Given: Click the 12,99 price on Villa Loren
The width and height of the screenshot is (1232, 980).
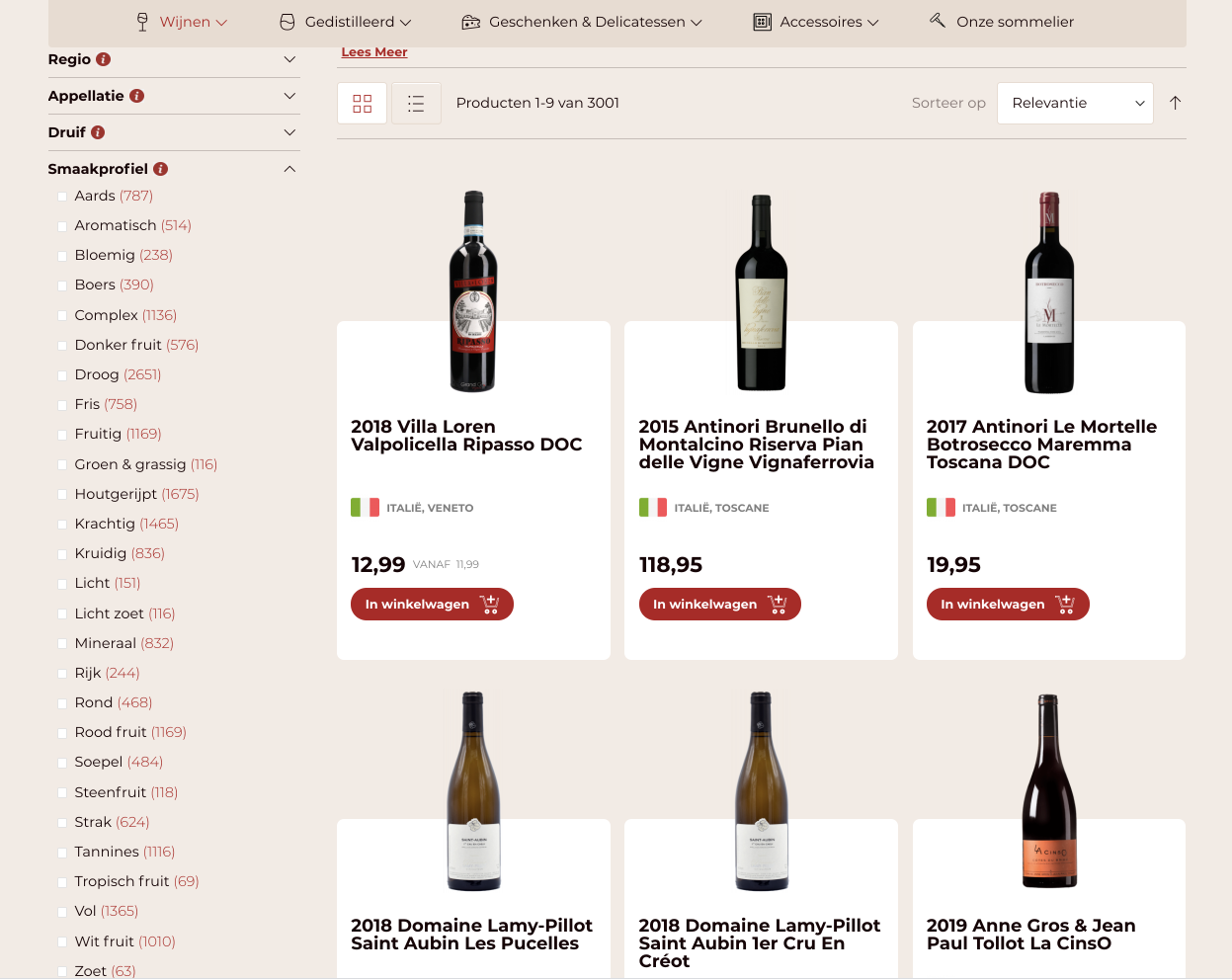Looking at the screenshot, I should click(x=378, y=565).
